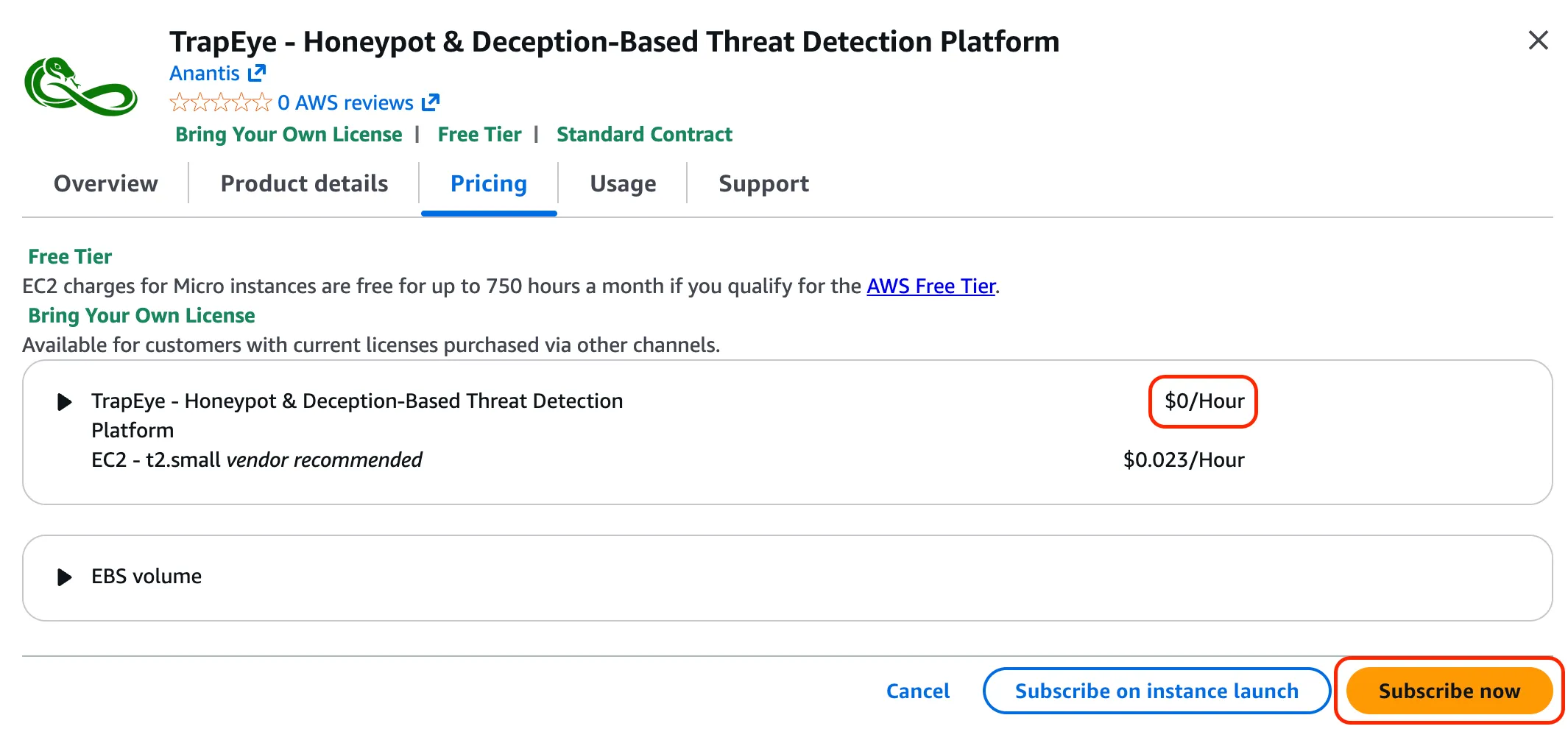The image size is (1568, 729).
Task: Cancel the subscription dialog
Action: (917, 691)
